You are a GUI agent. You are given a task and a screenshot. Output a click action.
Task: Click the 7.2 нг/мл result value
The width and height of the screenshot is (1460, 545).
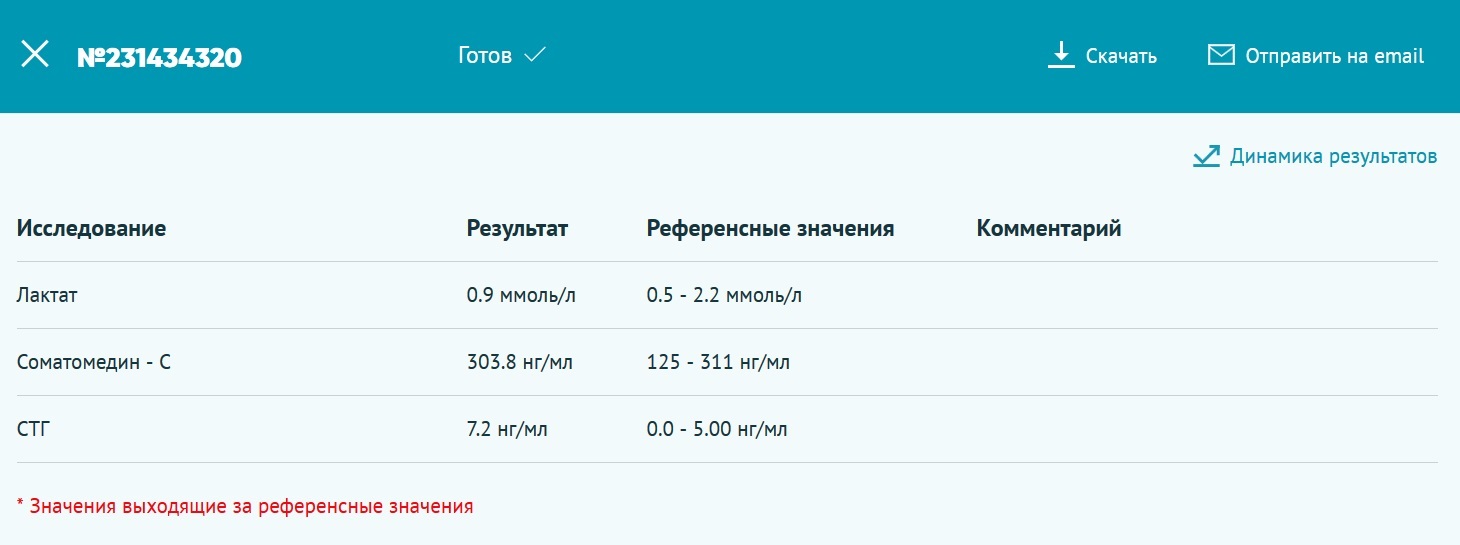[x=507, y=429]
